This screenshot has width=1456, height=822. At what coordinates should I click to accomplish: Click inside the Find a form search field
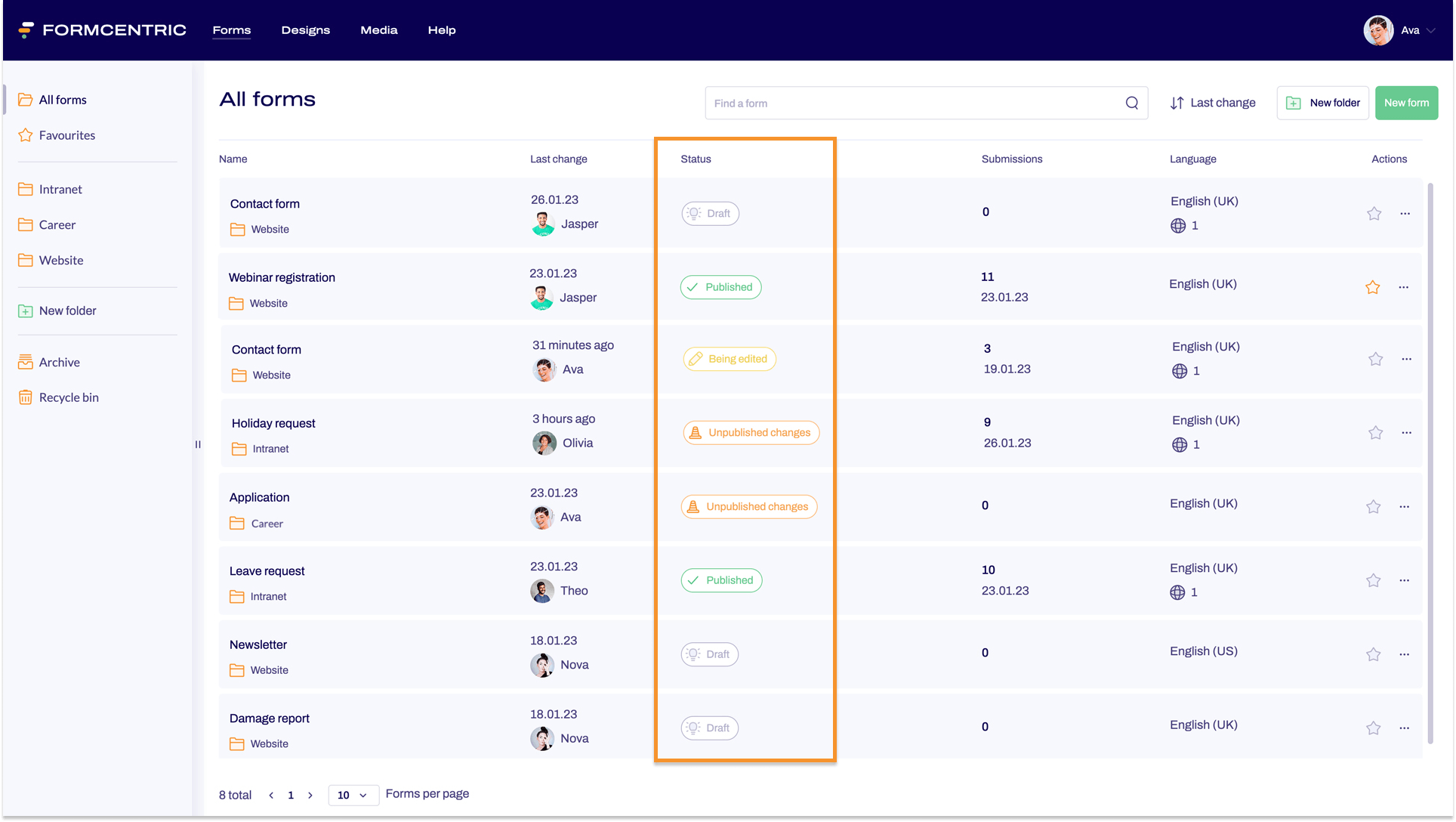tap(868, 103)
